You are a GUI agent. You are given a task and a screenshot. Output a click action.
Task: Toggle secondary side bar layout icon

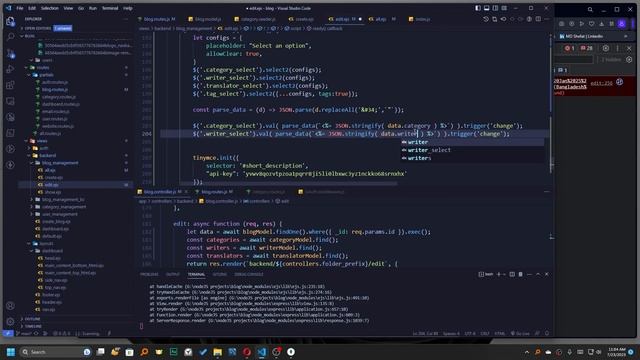pos(495,8)
